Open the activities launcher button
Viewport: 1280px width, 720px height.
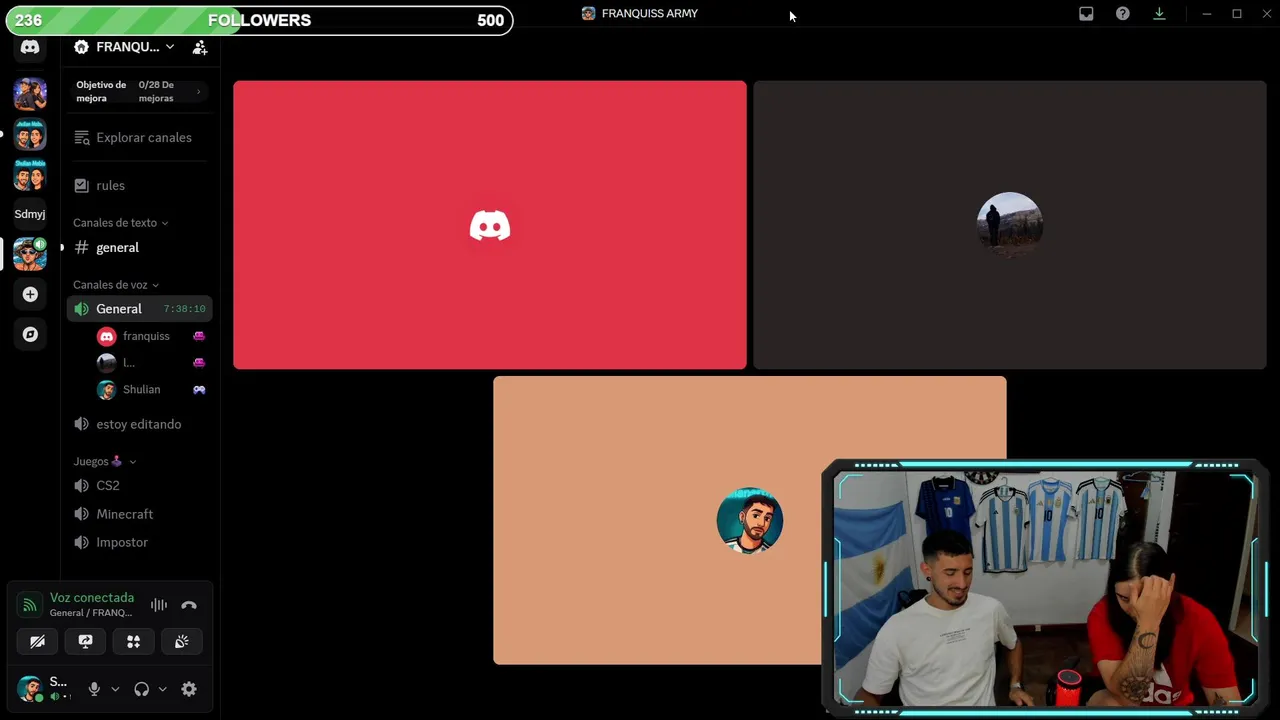pos(133,641)
